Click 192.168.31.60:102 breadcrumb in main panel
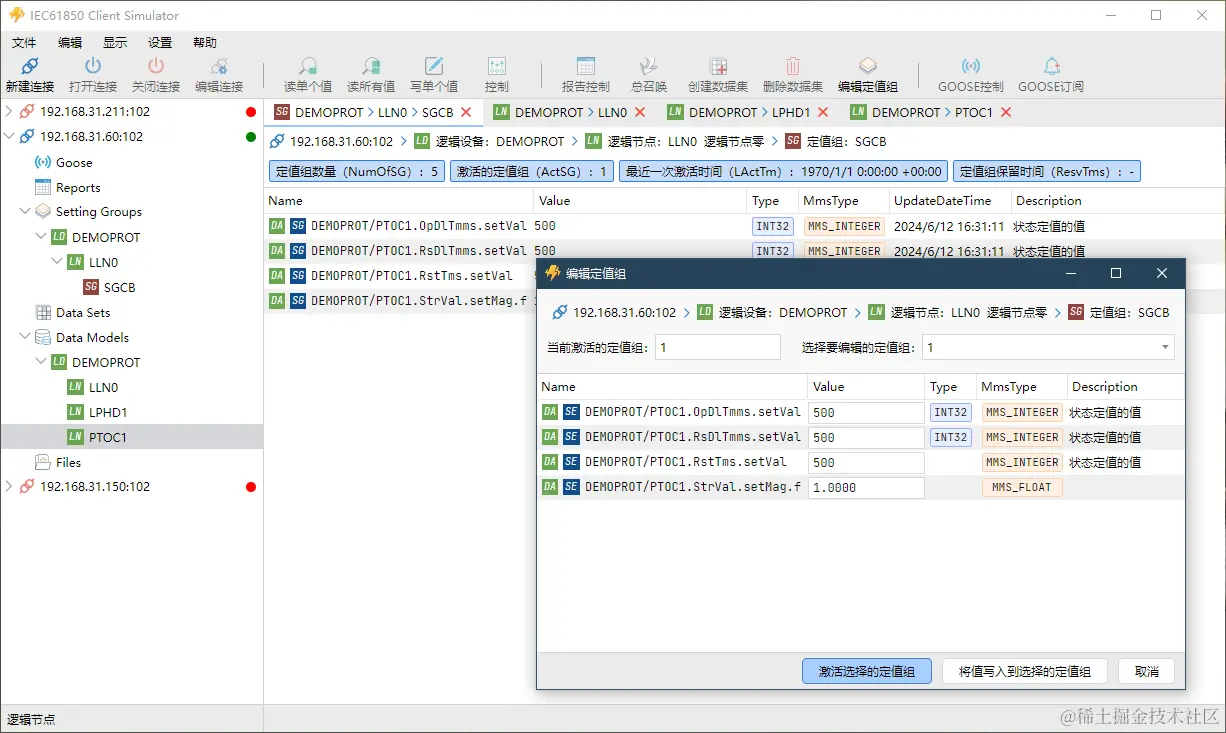 click(x=342, y=141)
